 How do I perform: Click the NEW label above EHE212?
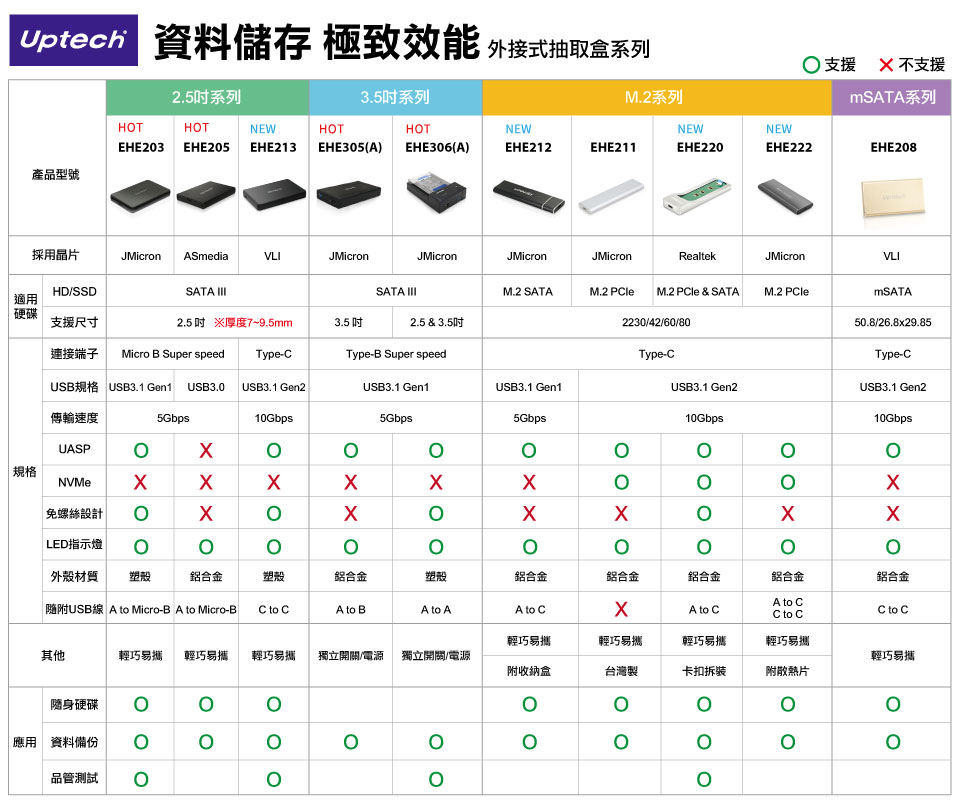pyautogui.click(x=518, y=129)
